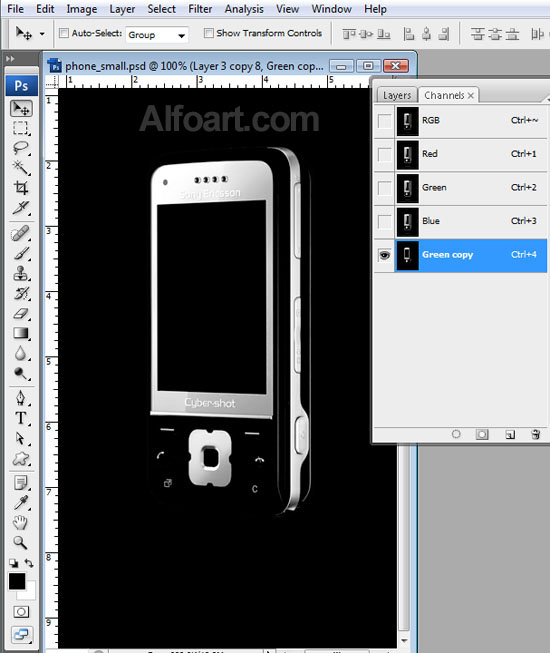Select the Dodge tool
The image size is (550, 653).
click(21, 373)
